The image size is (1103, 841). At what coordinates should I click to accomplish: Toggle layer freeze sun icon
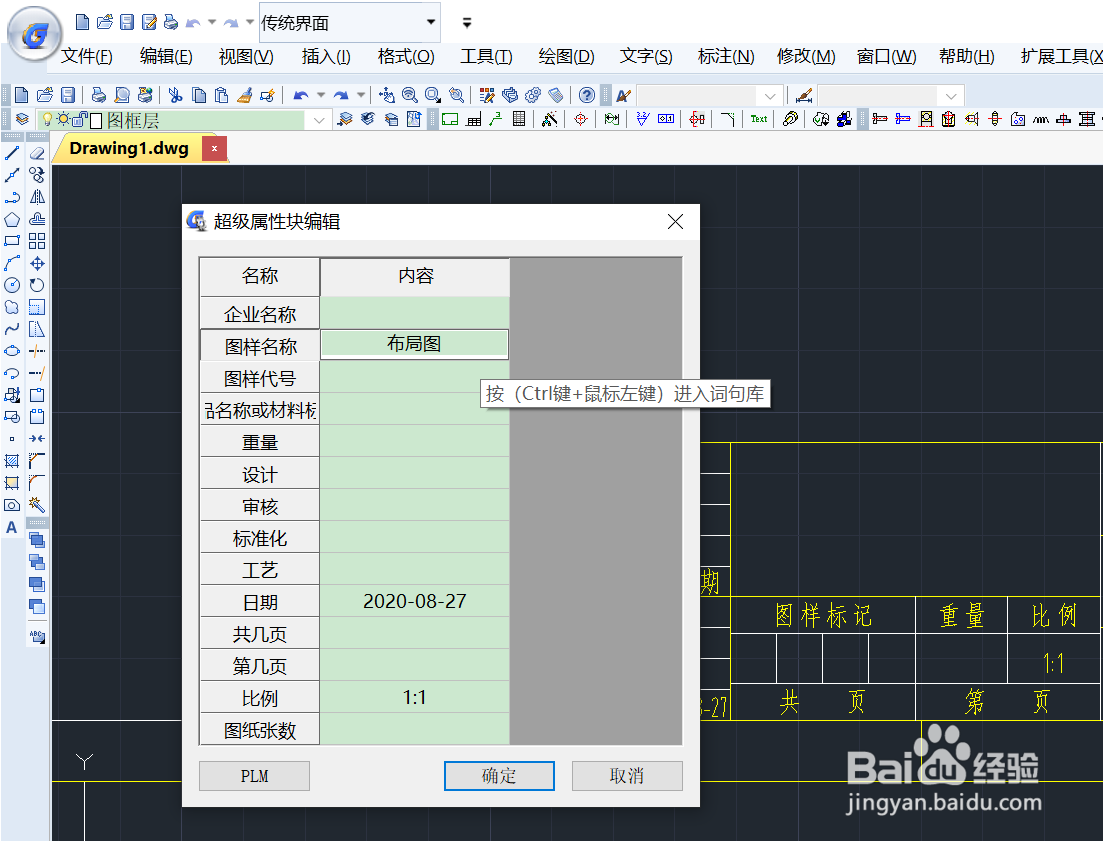(x=64, y=120)
